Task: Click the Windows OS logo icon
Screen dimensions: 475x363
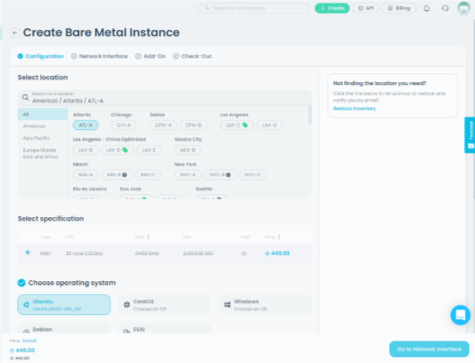Action: pyautogui.click(x=227, y=305)
